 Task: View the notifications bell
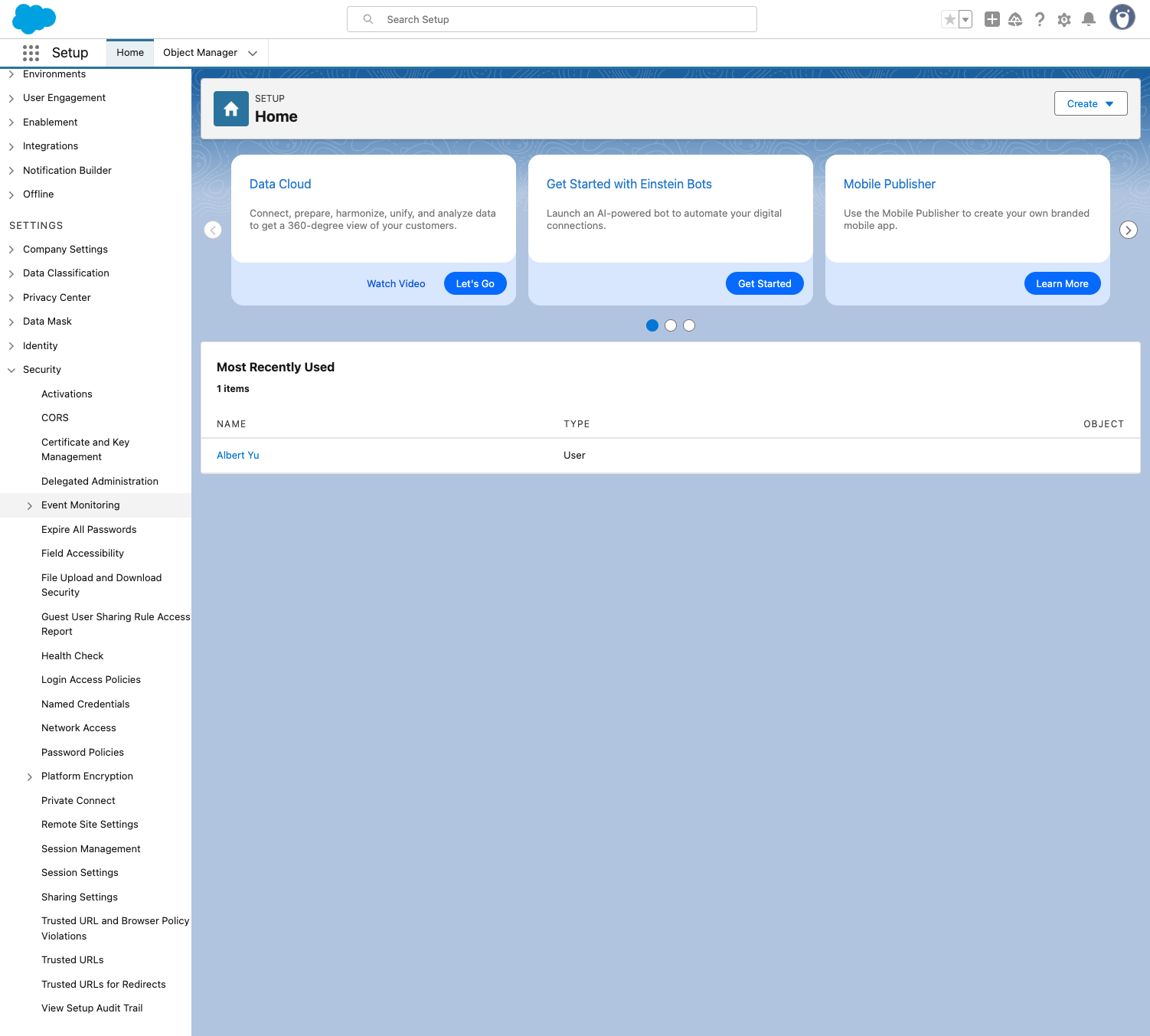(1088, 20)
